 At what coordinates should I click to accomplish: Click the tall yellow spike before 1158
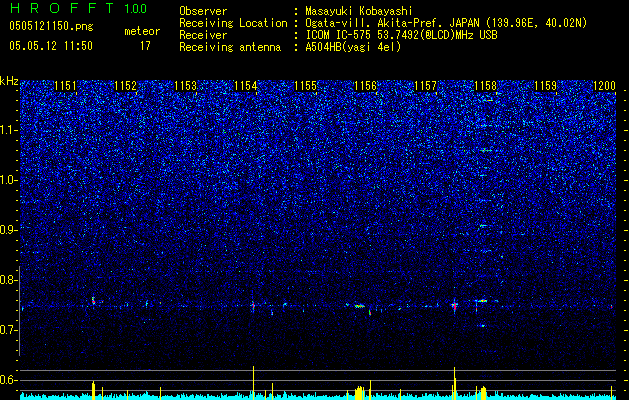pyautogui.click(x=455, y=383)
